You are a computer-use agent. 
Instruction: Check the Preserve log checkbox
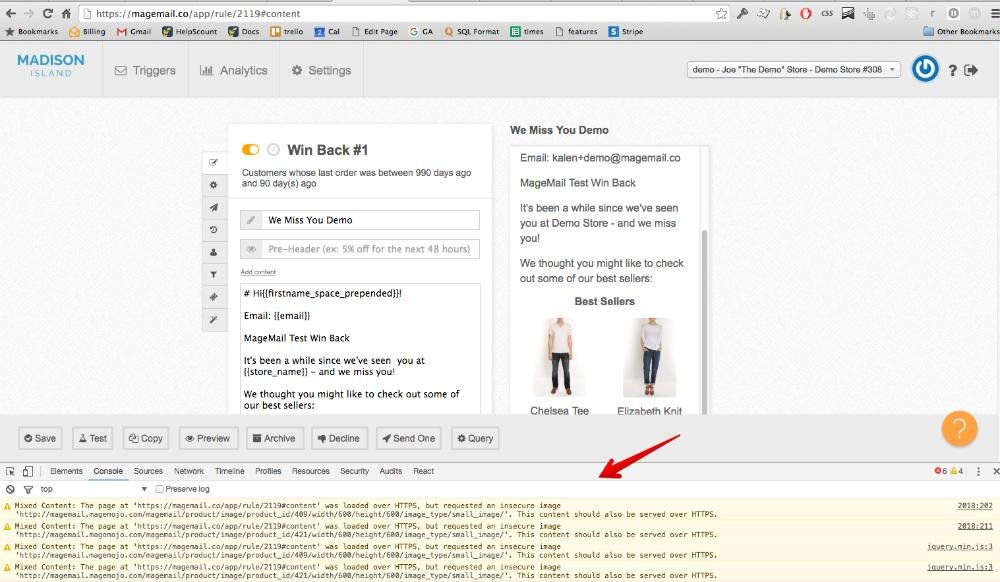point(160,489)
